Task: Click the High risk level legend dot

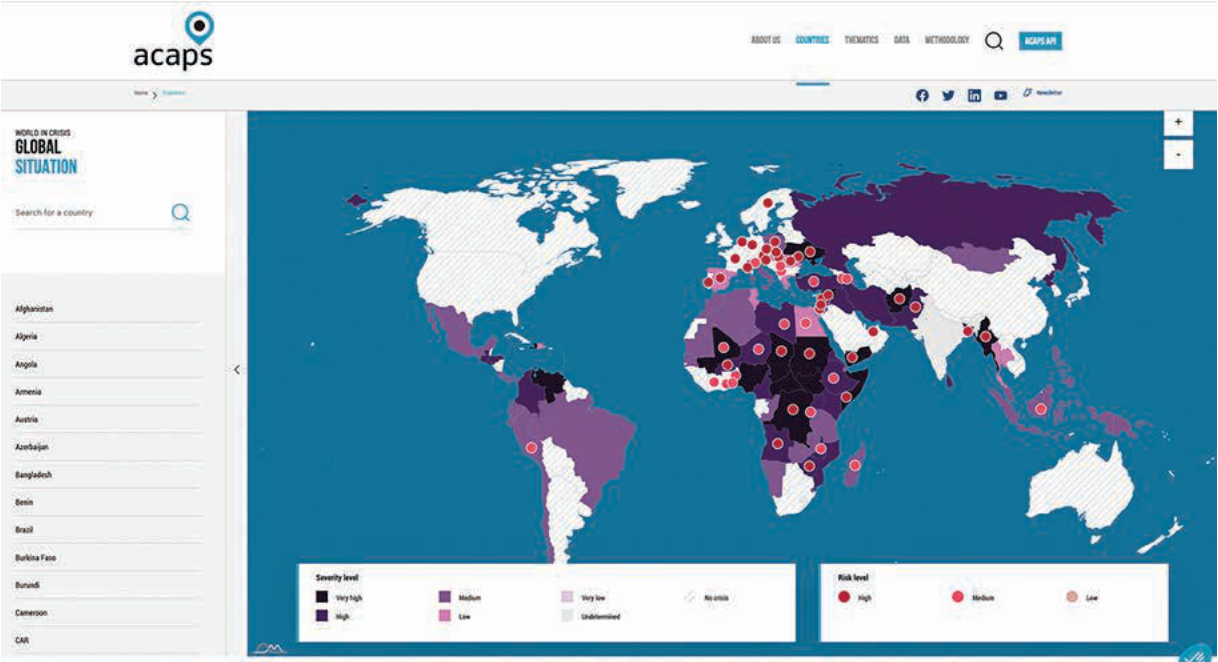Action: [x=845, y=597]
